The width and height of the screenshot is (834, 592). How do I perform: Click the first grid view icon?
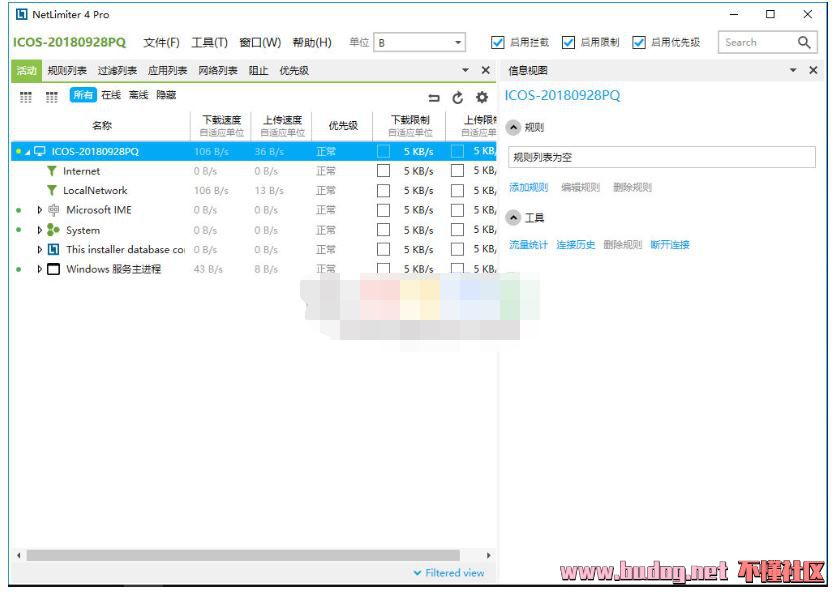tap(26, 97)
